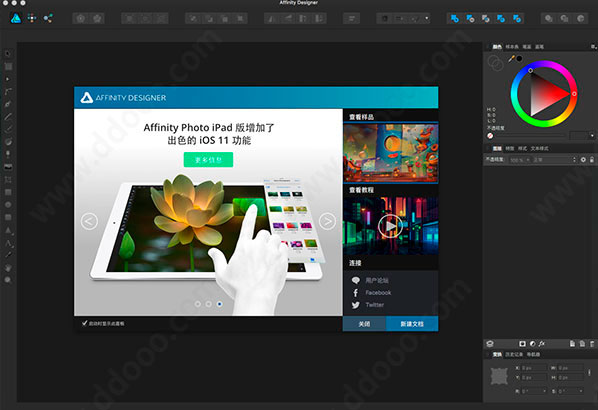Select the Fill gradient tool
Screen dimensions: 598x410
8,142
